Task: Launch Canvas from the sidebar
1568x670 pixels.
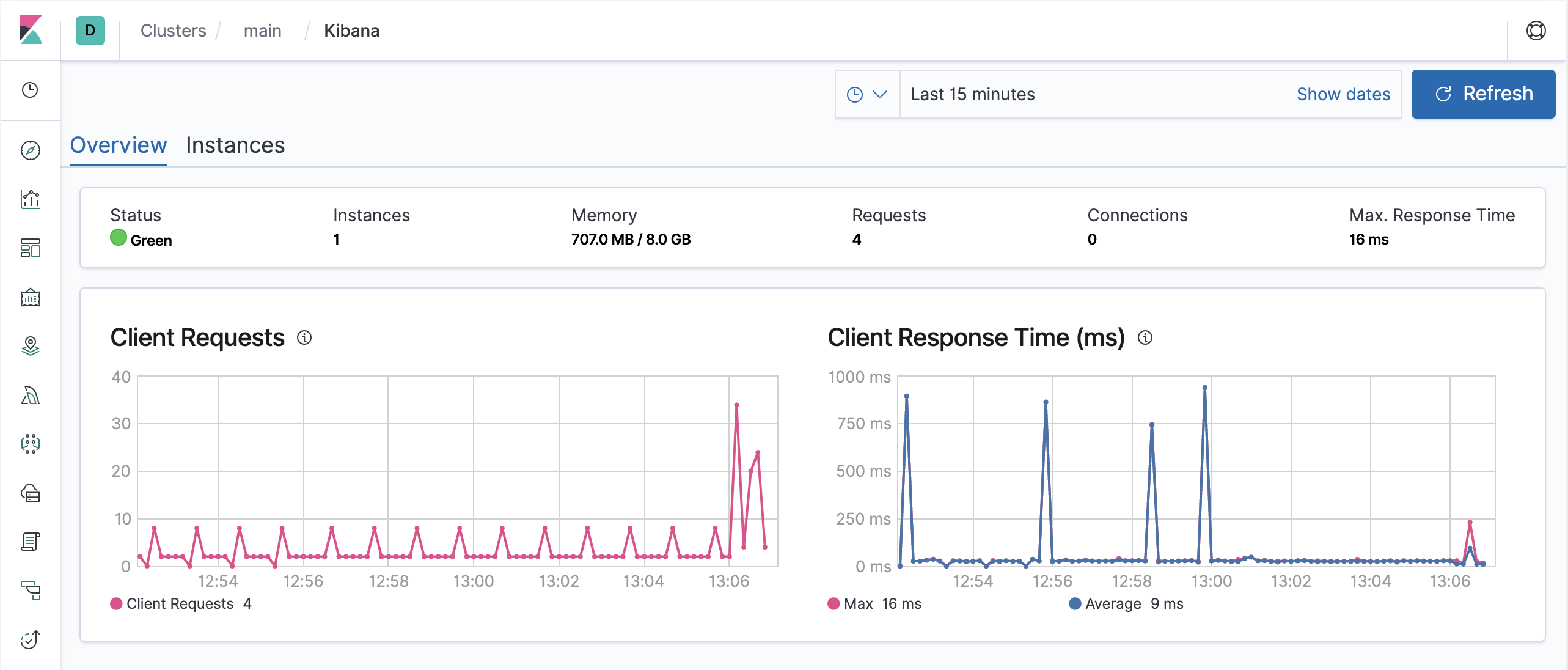Action: (x=30, y=298)
